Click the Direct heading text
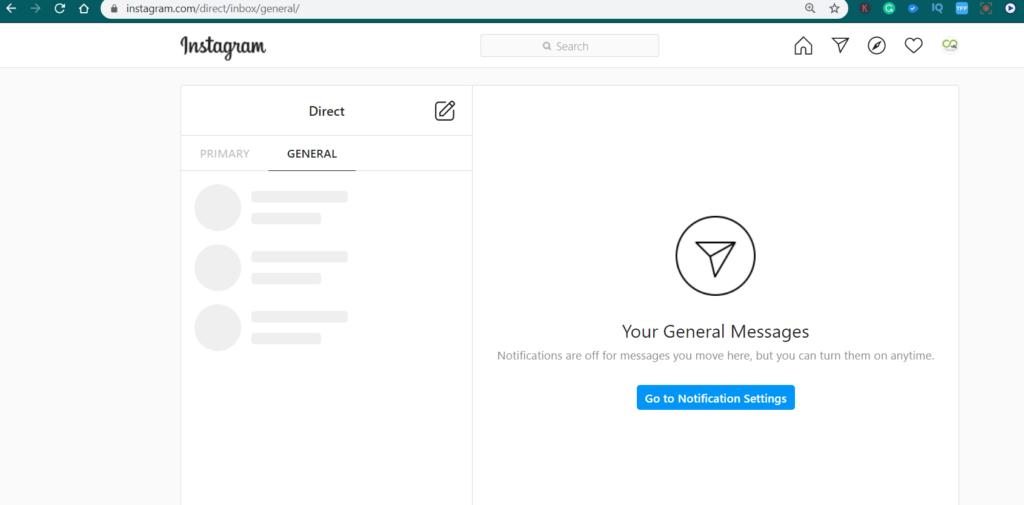Viewport: 1024px width, 505px height. [327, 112]
